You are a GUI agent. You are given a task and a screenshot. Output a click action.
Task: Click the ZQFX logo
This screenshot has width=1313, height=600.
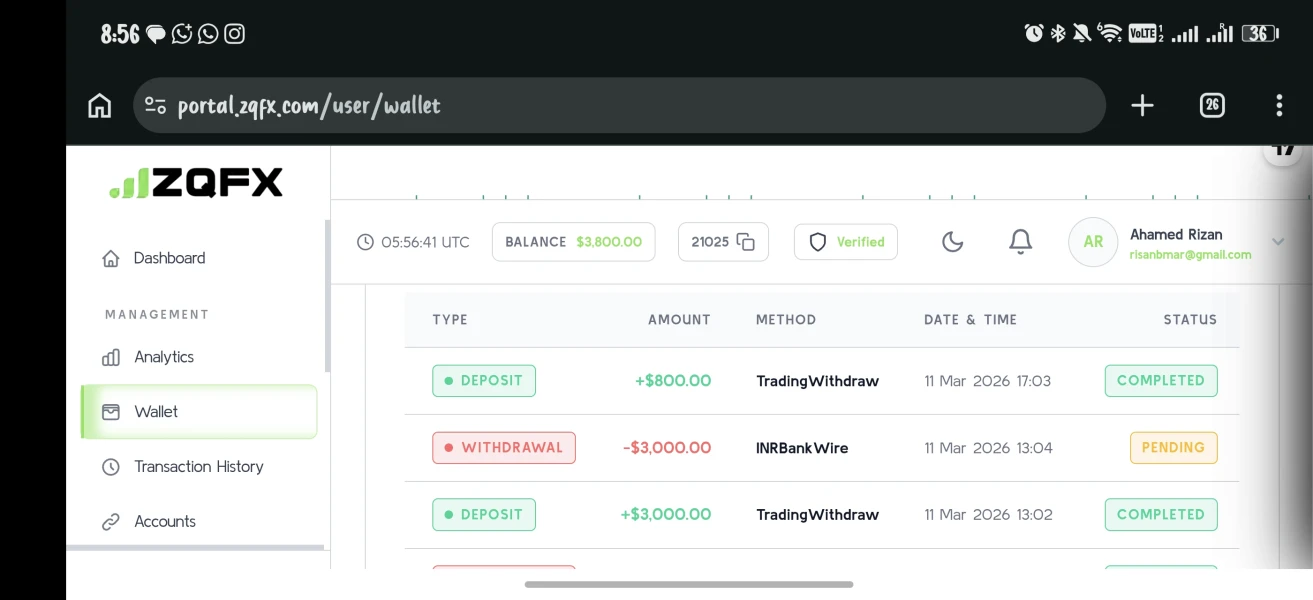point(196,183)
